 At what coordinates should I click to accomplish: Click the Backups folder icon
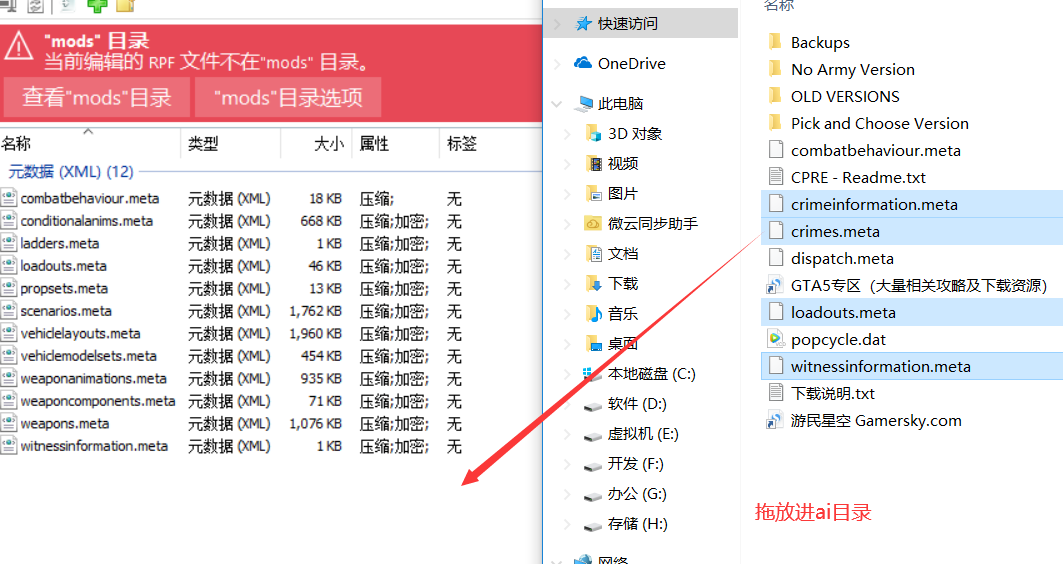[775, 42]
